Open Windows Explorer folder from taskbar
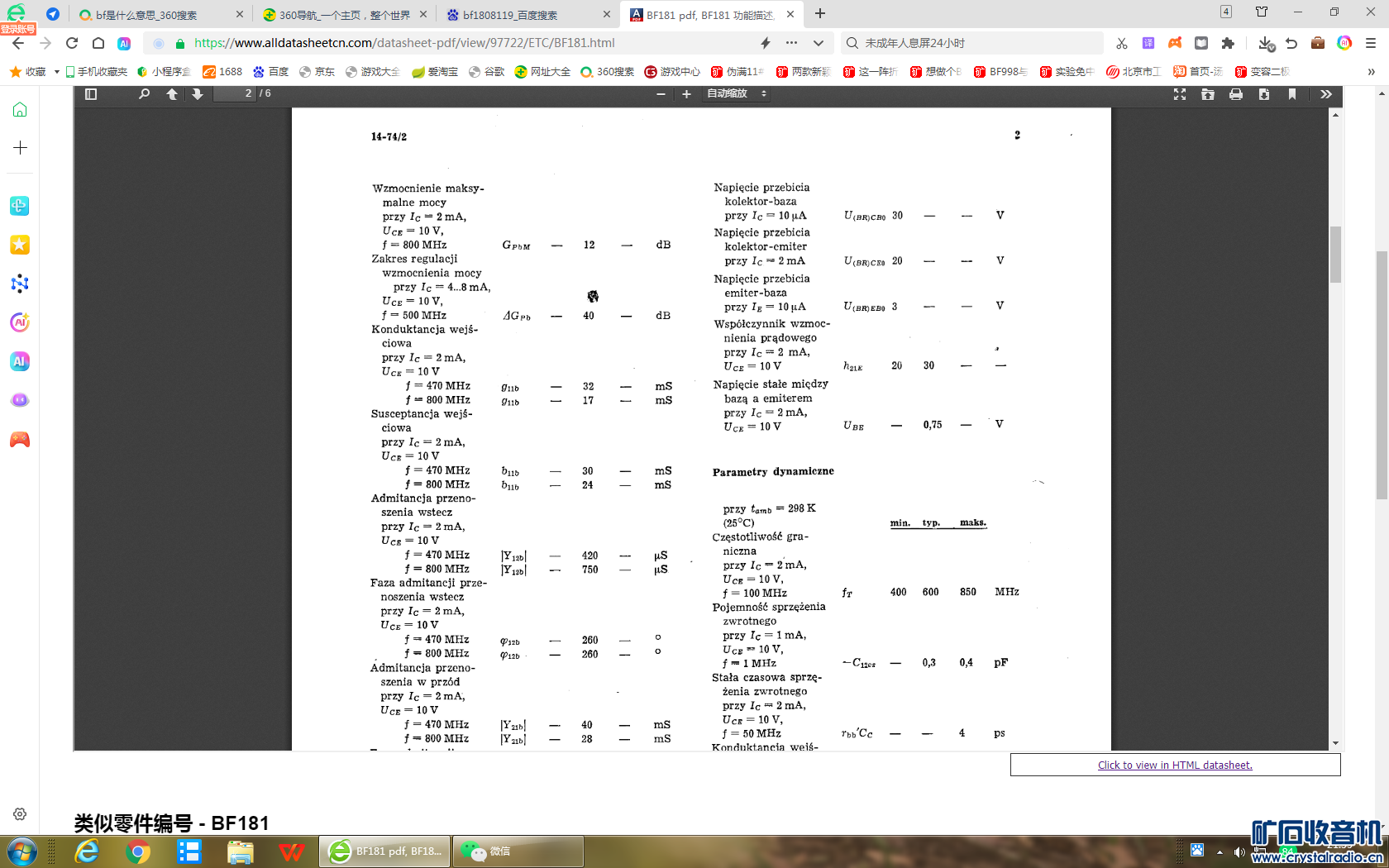This screenshot has height=868, width=1389. [240, 851]
